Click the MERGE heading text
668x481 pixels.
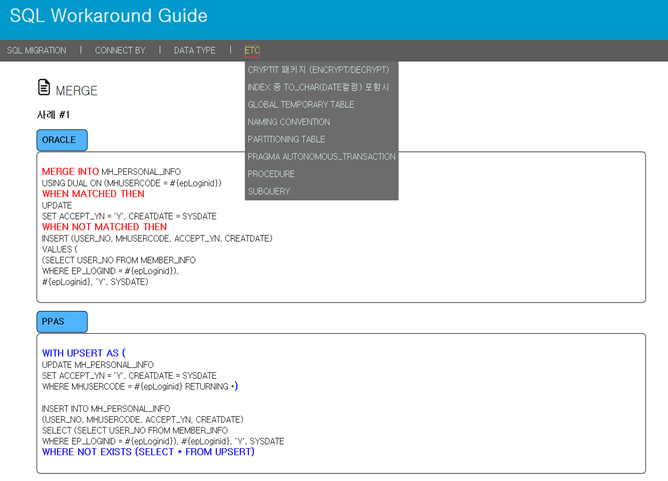click(x=76, y=91)
